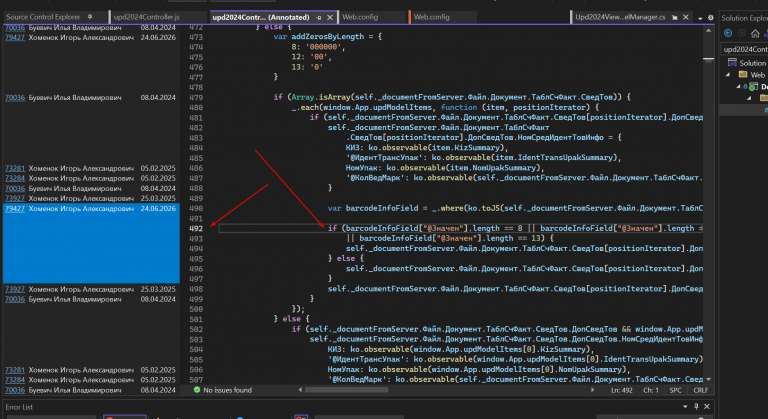Click 'var barcodeInfoField' code on line 490
Image resolution: width=768 pixels, height=419 pixels.
point(373,208)
